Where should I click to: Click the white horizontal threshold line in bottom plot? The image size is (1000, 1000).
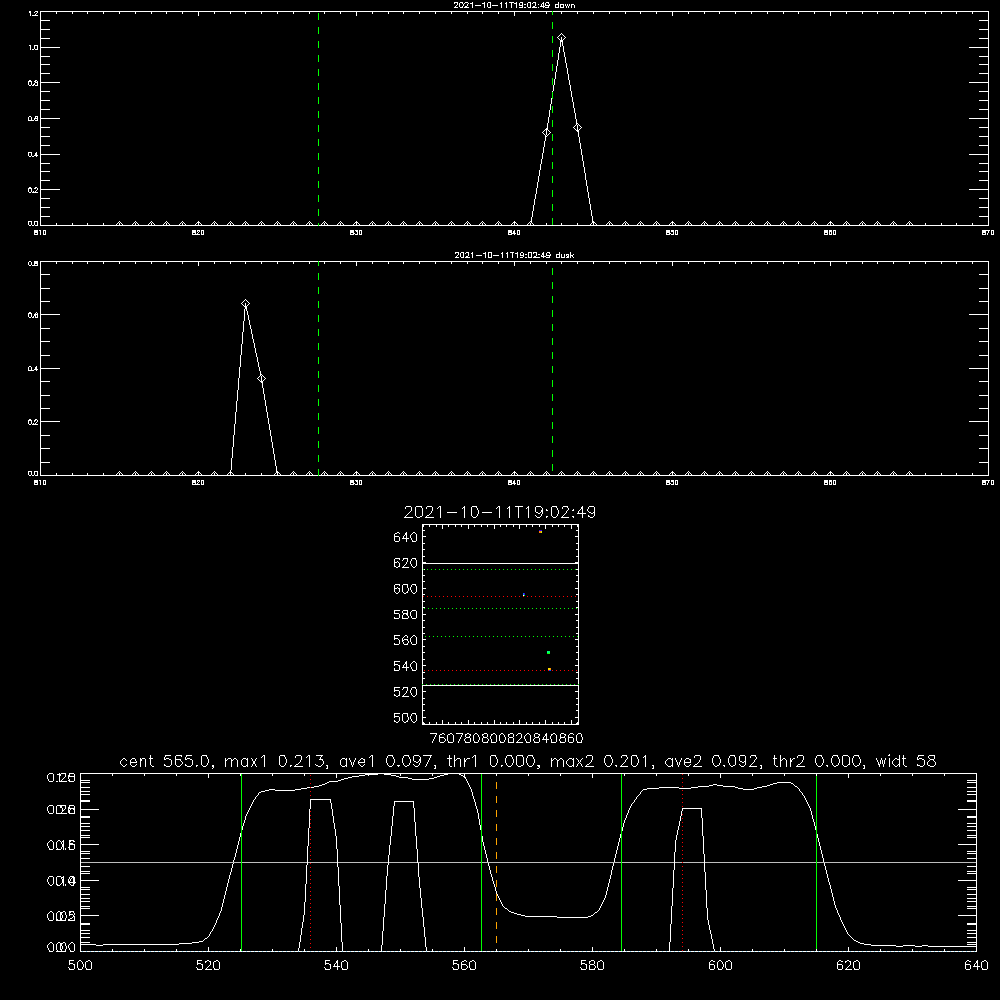pyautogui.click(x=528, y=862)
